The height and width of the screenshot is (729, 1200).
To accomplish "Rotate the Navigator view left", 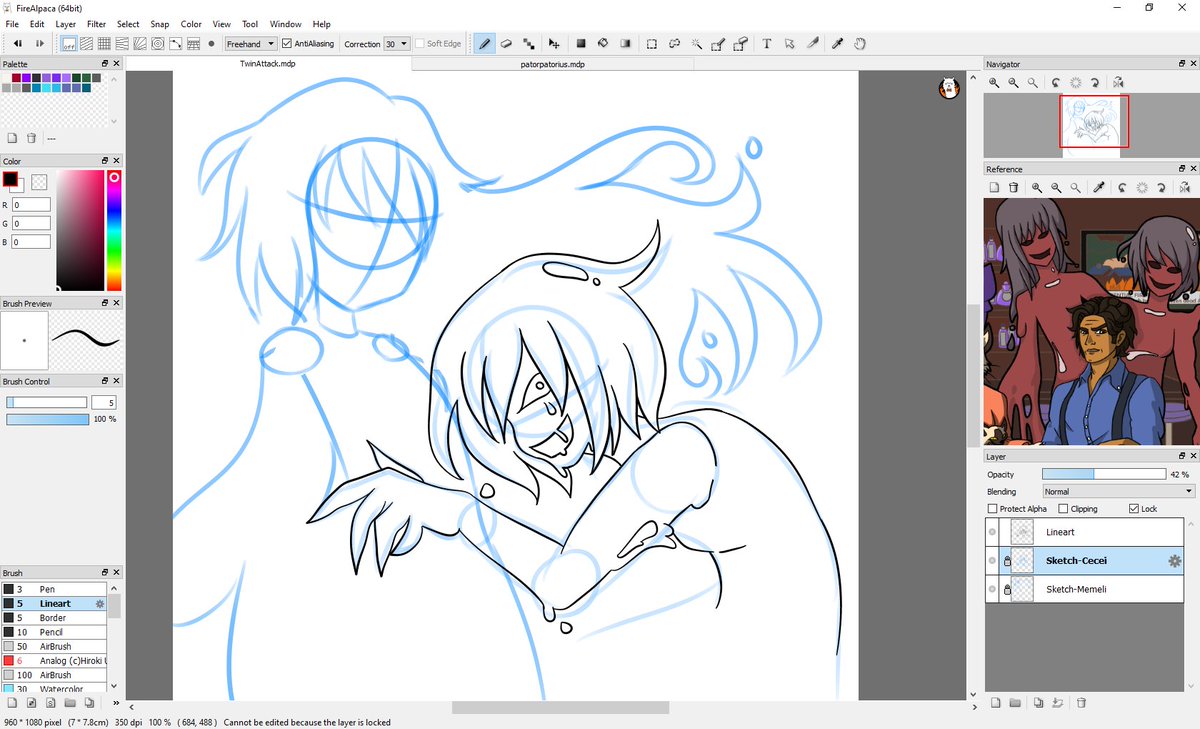I will click(x=1057, y=83).
